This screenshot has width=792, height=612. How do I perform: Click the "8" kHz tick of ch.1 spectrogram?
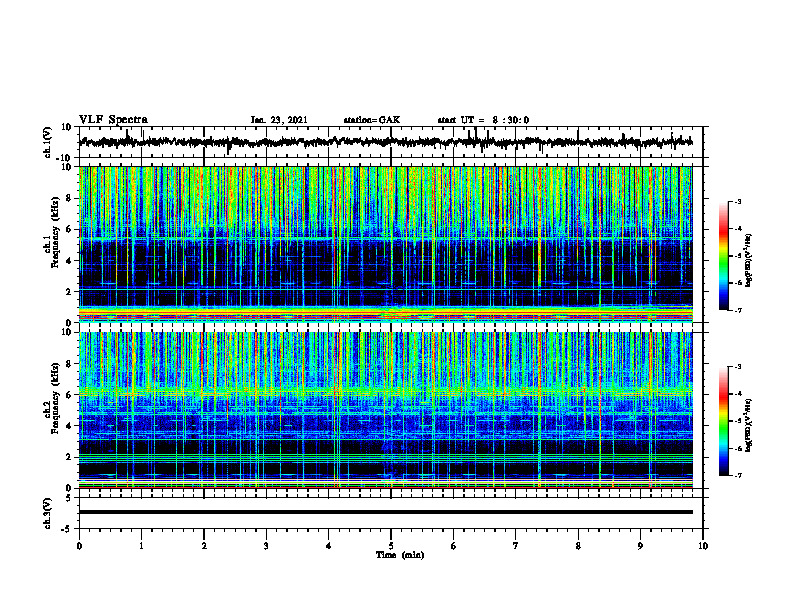[69, 198]
